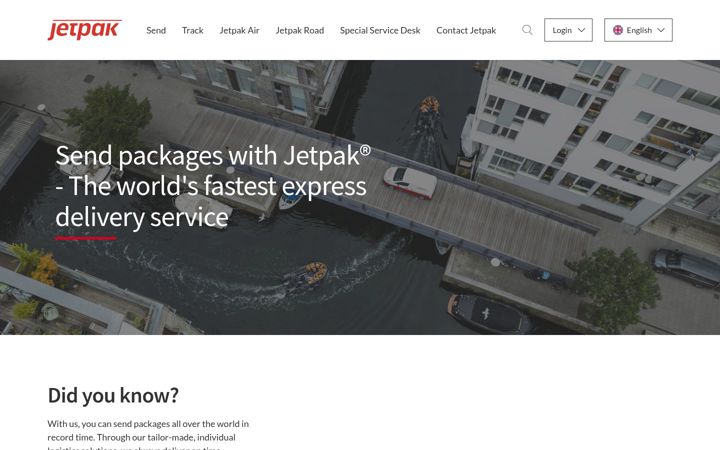Click the hero headline "Send packages with Jetpak"
Screen dimensions: 720x450
213,186
